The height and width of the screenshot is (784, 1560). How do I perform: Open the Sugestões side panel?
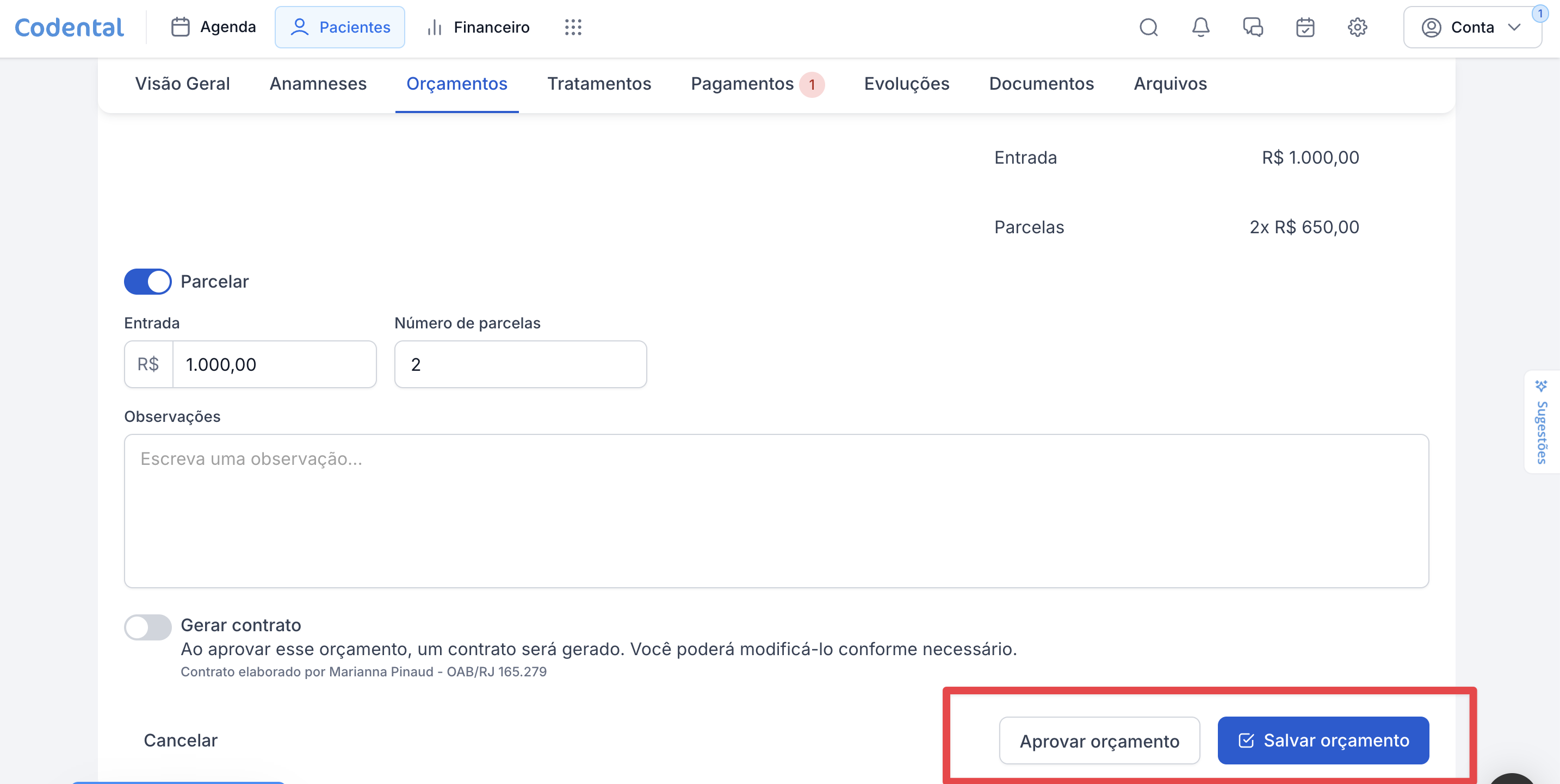pyautogui.click(x=1541, y=422)
